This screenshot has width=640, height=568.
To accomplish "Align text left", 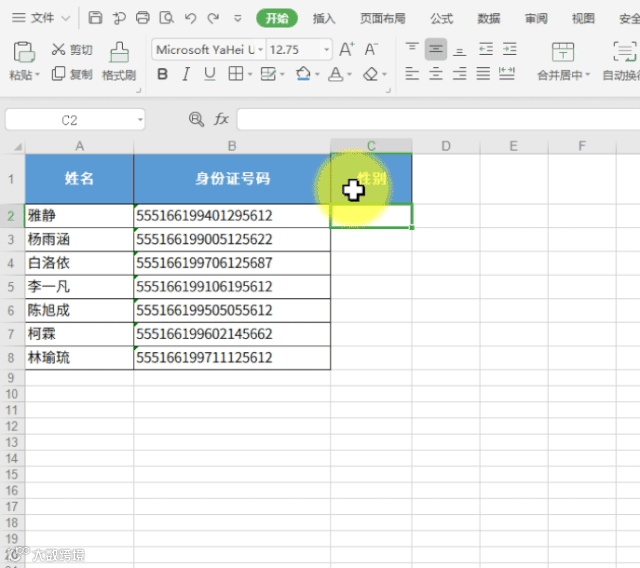I will pyautogui.click(x=412, y=74).
